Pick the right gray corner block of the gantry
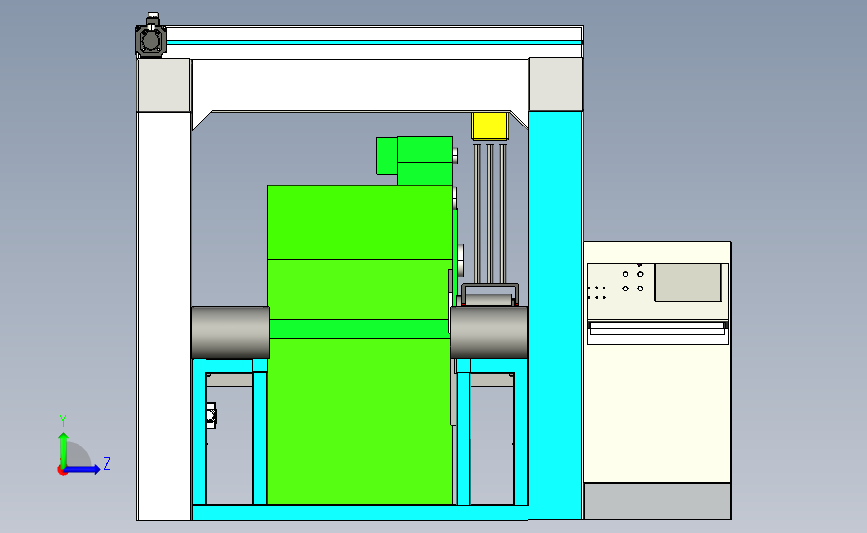The height and width of the screenshot is (533, 867). (556, 84)
